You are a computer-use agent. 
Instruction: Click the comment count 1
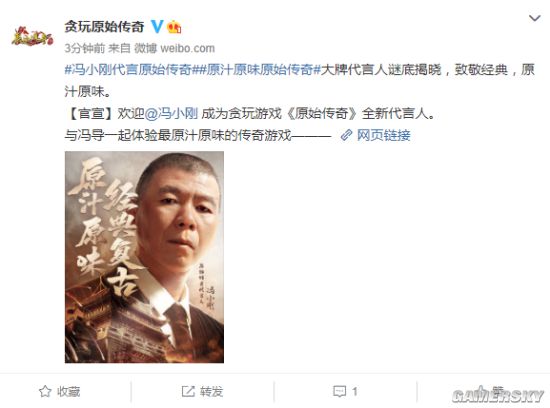click(x=355, y=391)
